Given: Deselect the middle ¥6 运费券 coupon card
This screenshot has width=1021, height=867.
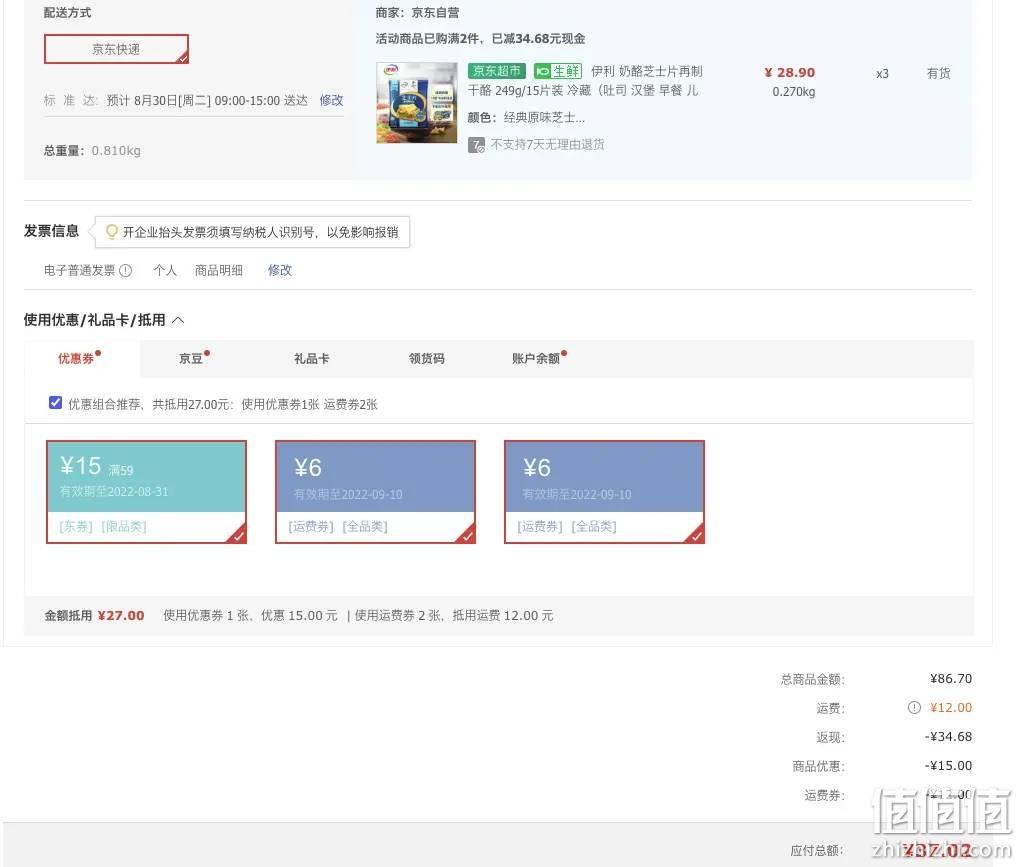Looking at the screenshot, I should click(x=376, y=492).
